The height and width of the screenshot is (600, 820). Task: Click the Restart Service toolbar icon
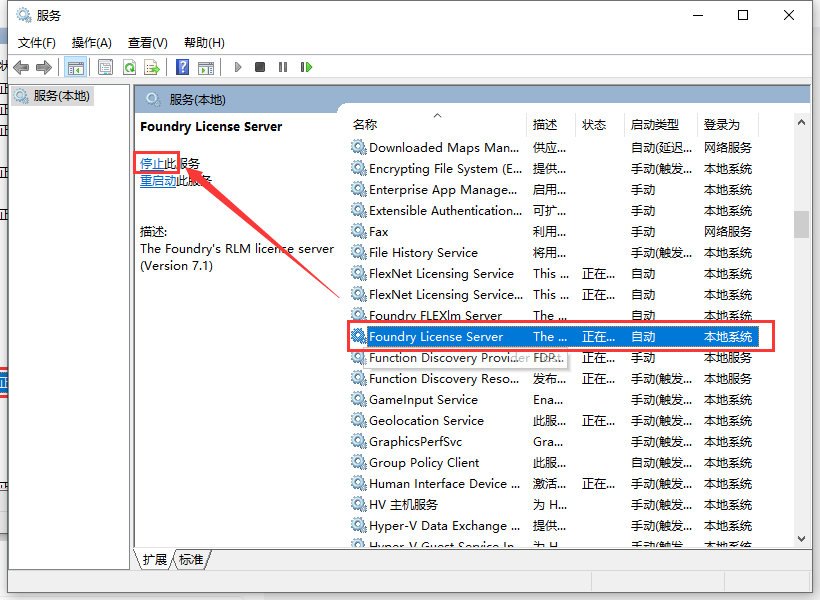(x=306, y=67)
